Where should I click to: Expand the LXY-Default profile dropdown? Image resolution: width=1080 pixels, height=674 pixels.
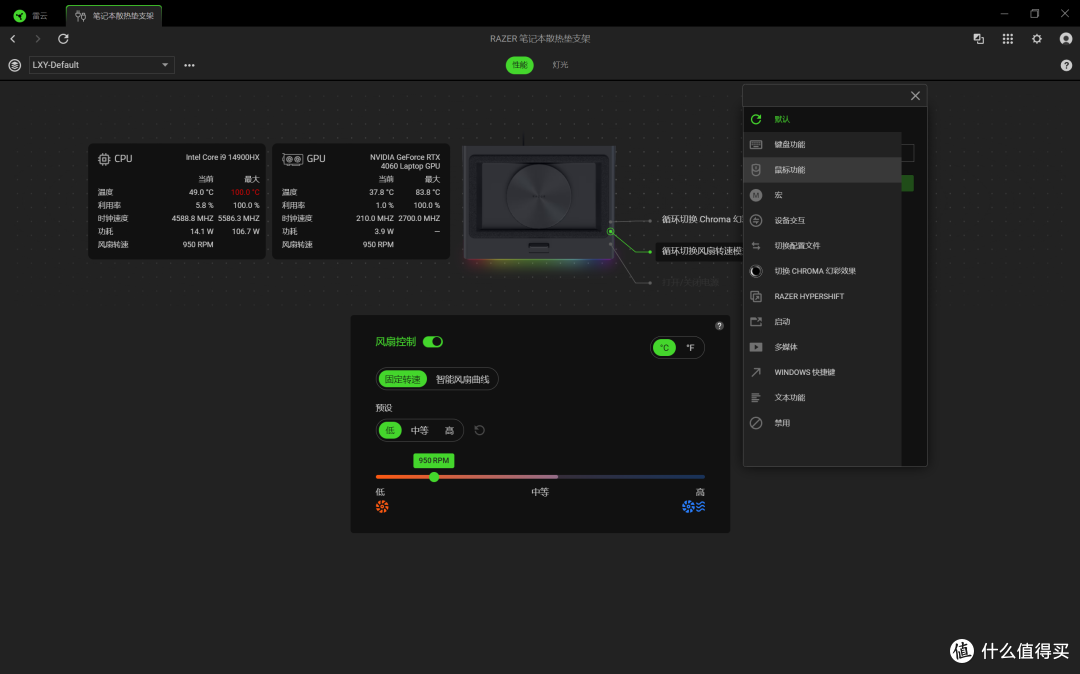point(101,65)
